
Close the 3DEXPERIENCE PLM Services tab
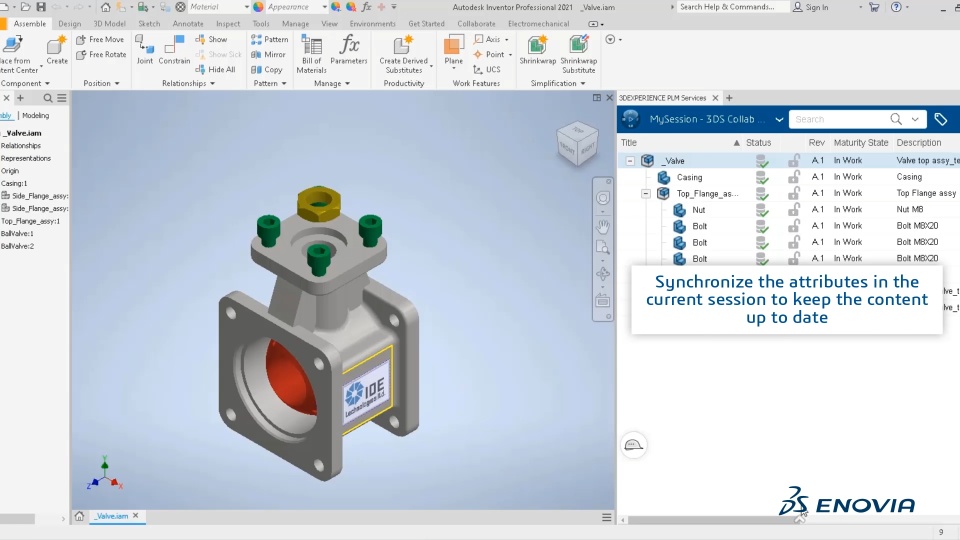pos(715,98)
